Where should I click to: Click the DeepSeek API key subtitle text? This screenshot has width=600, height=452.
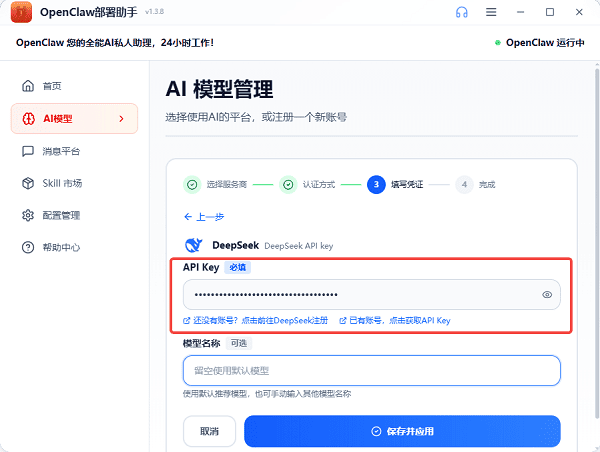pos(299,246)
